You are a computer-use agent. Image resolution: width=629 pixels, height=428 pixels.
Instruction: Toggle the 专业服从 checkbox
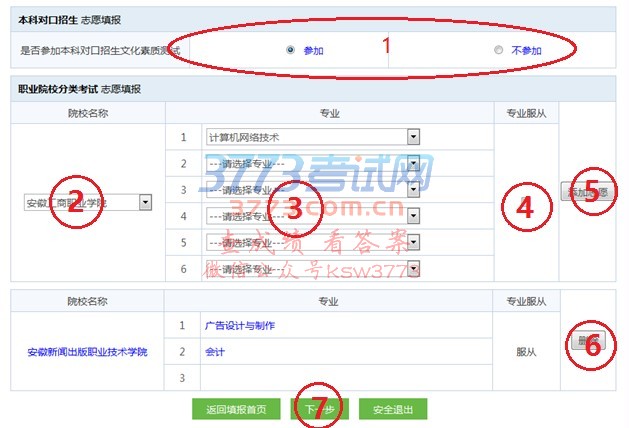pos(526,201)
